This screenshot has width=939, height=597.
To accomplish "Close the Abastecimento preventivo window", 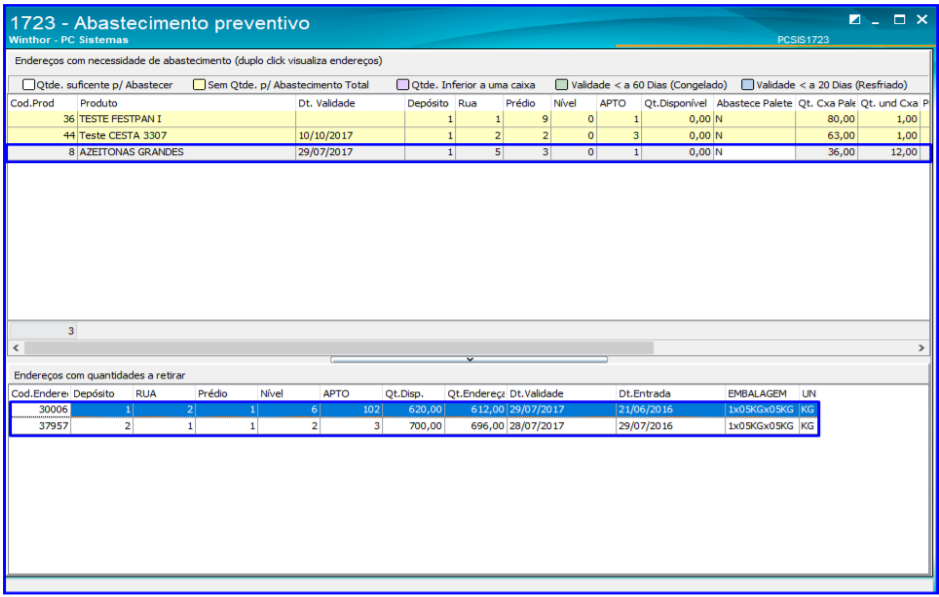I will pyautogui.click(x=922, y=20).
